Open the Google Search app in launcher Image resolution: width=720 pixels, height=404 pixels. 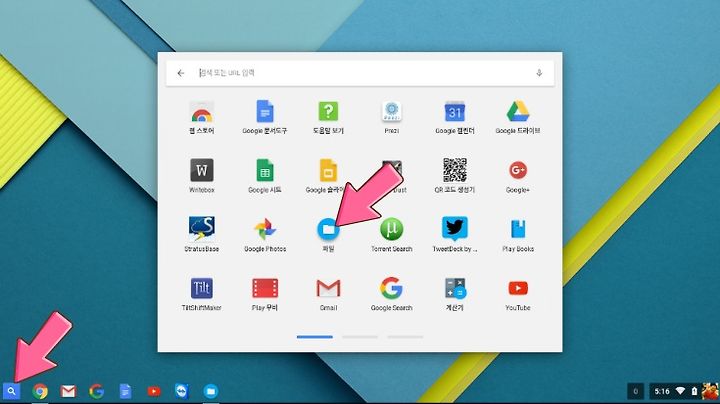click(x=392, y=288)
